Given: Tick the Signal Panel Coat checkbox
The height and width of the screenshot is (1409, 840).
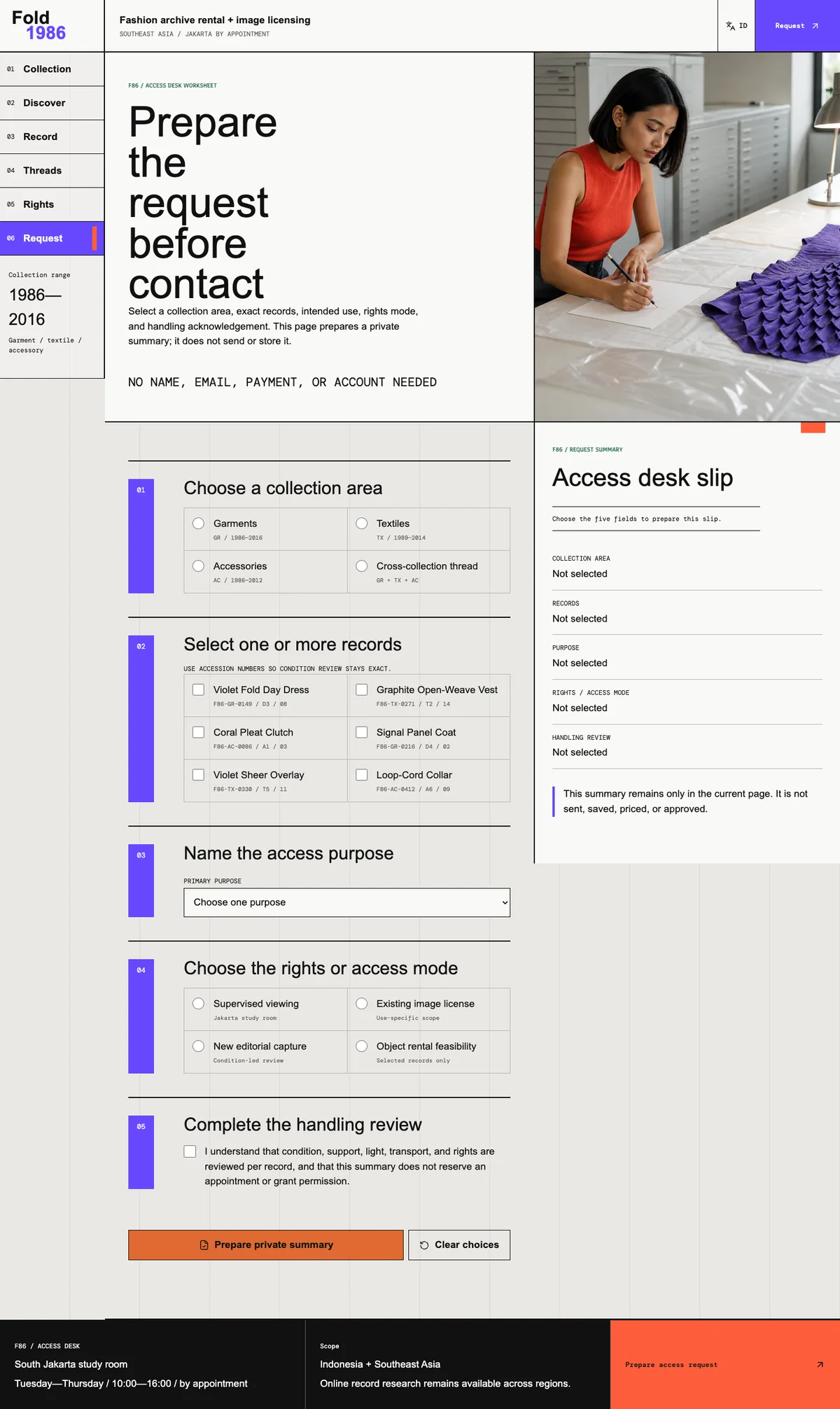Looking at the screenshot, I should pyautogui.click(x=362, y=732).
